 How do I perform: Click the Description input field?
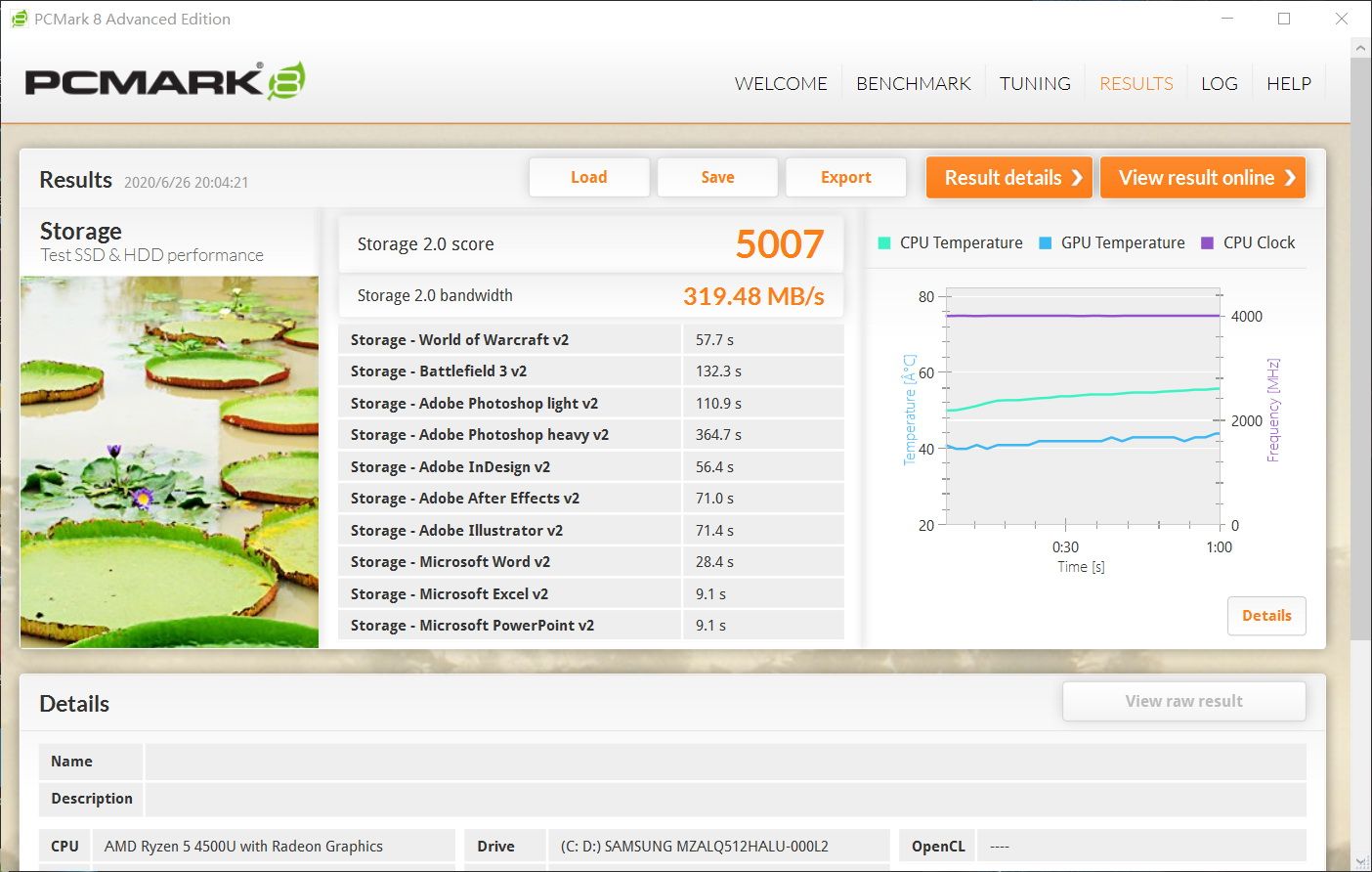(725, 799)
